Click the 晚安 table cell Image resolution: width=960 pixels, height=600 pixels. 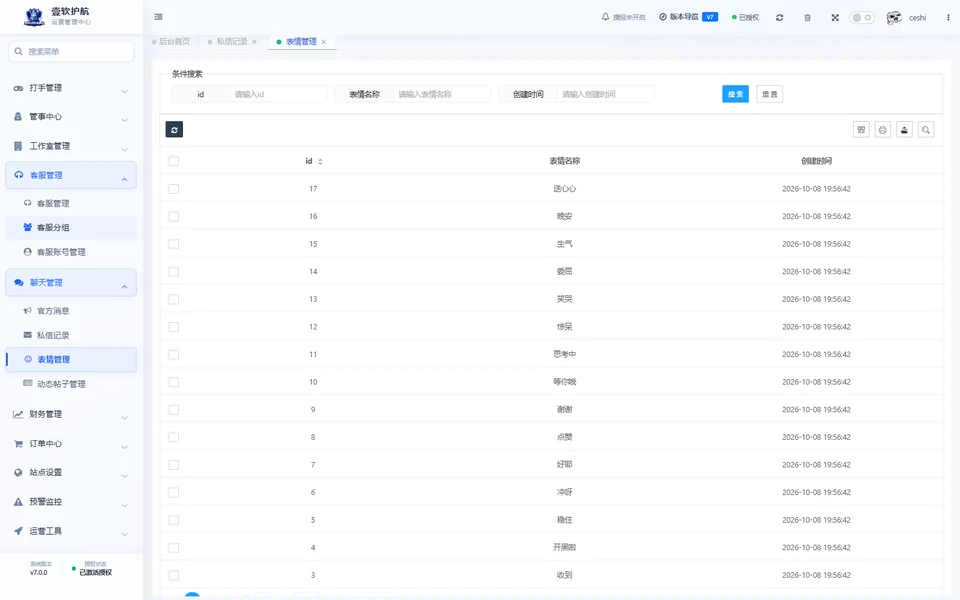[564, 217]
